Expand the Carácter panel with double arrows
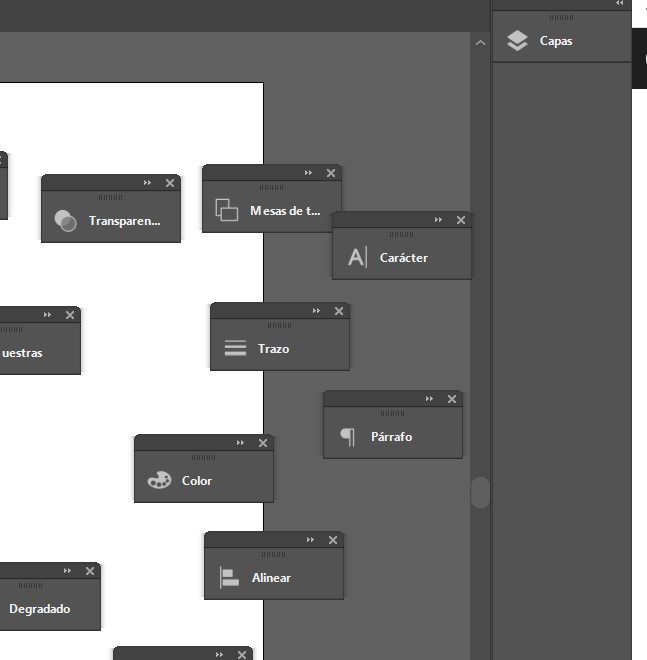 coord(438,220)
